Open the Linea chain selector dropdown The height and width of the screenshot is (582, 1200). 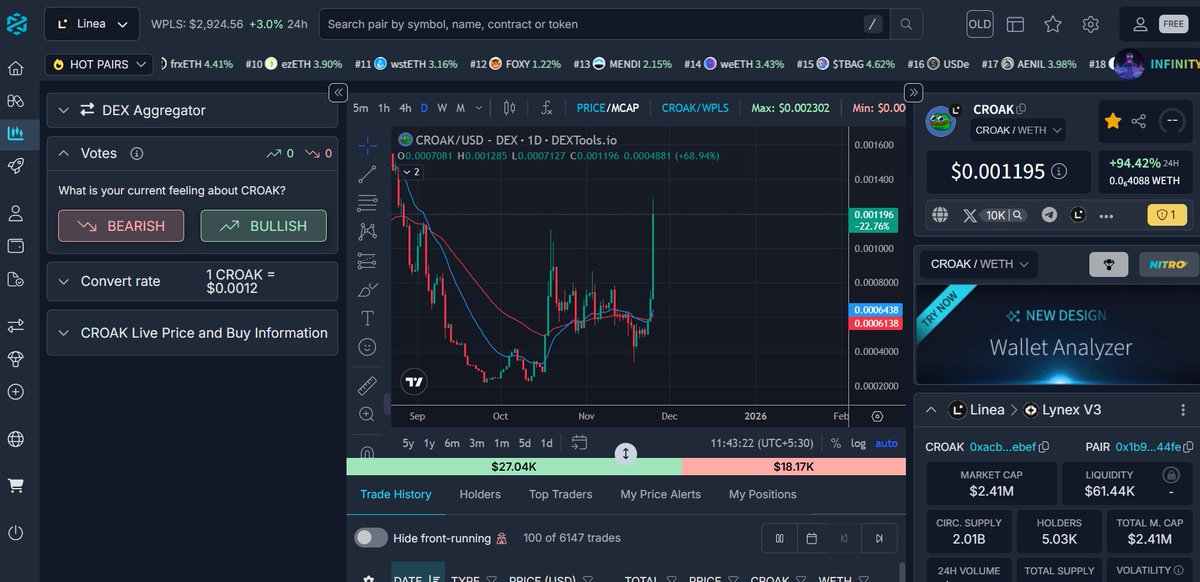click(x=91, y=23)
